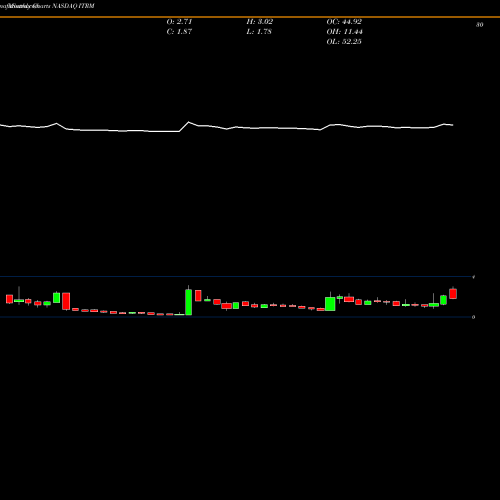The width and height of the screenshot is (500, 500).
Task: Click the 'OH: 11.44' reading
Action: pos(345,32)
